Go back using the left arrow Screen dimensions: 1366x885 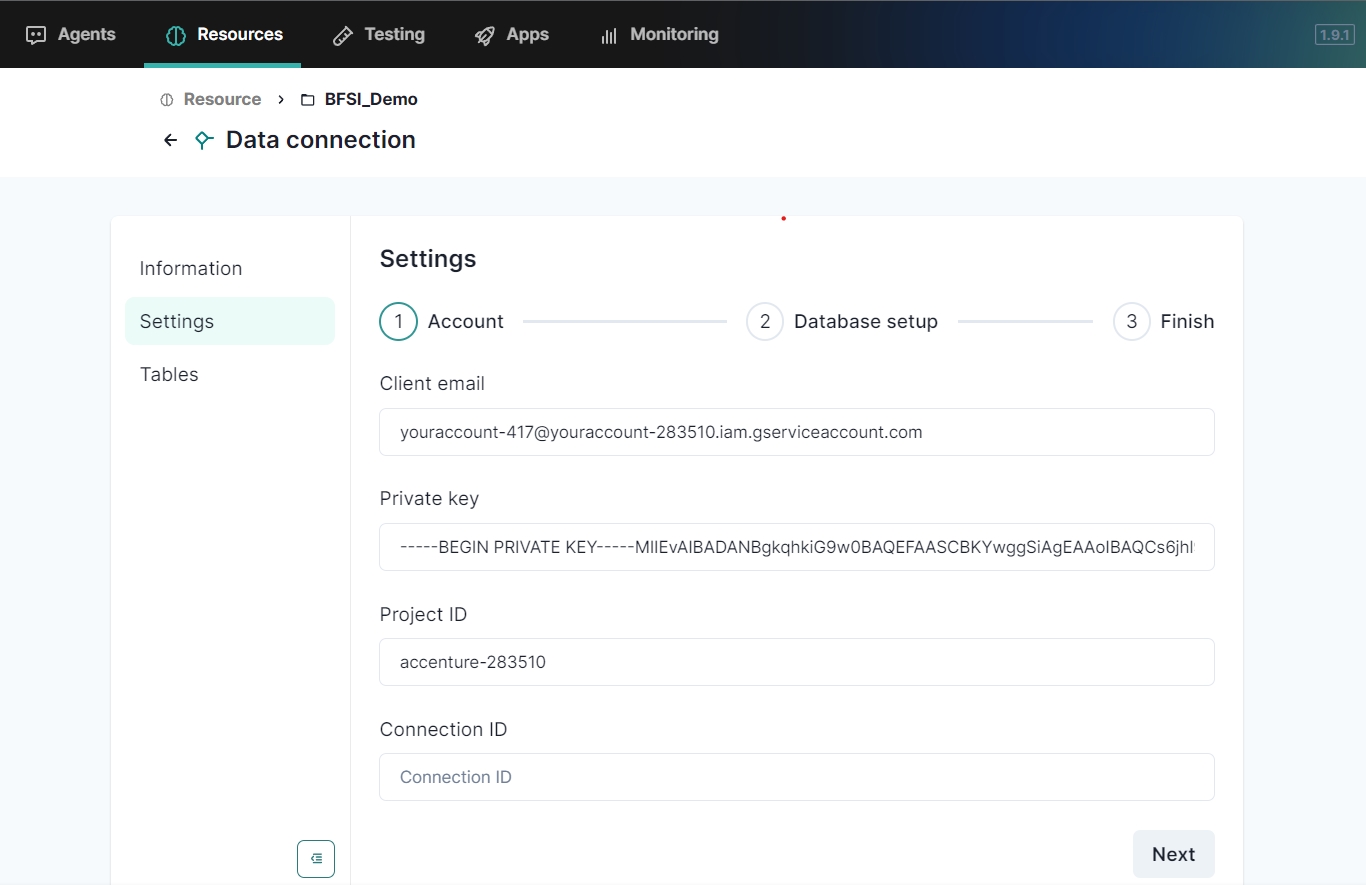point(170,140)
